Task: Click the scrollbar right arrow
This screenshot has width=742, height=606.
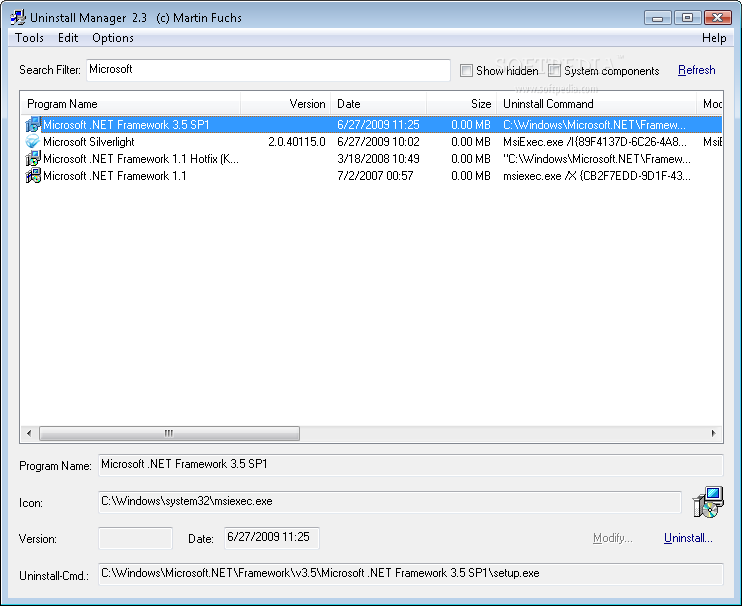Action: 713,433
